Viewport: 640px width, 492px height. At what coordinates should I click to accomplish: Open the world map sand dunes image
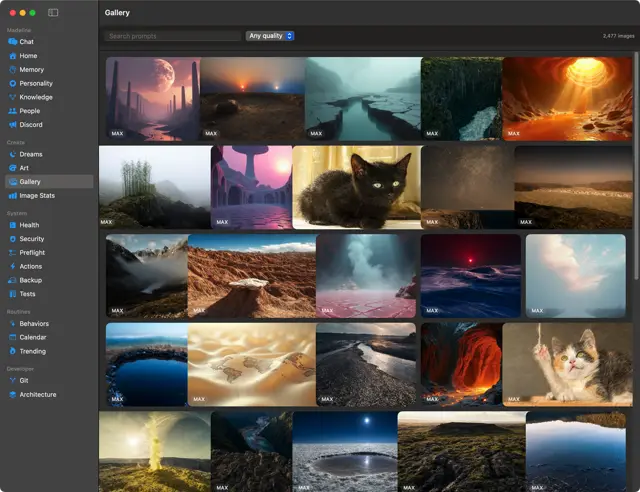(x=252, y=365)
